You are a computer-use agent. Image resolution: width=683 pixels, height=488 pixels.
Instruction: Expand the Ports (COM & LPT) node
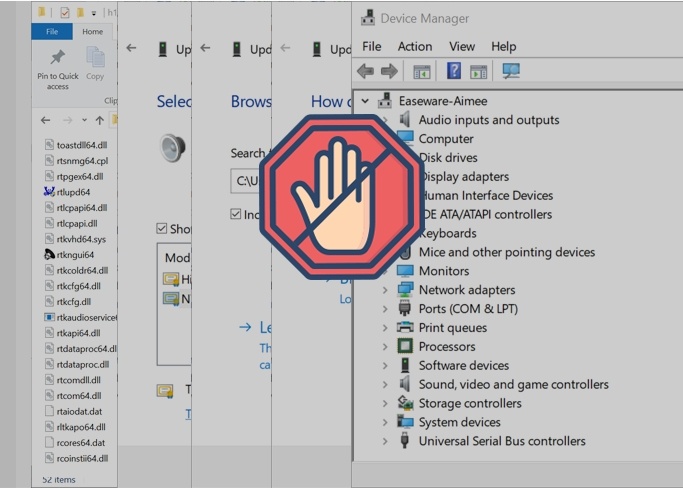tap(385, 309)
